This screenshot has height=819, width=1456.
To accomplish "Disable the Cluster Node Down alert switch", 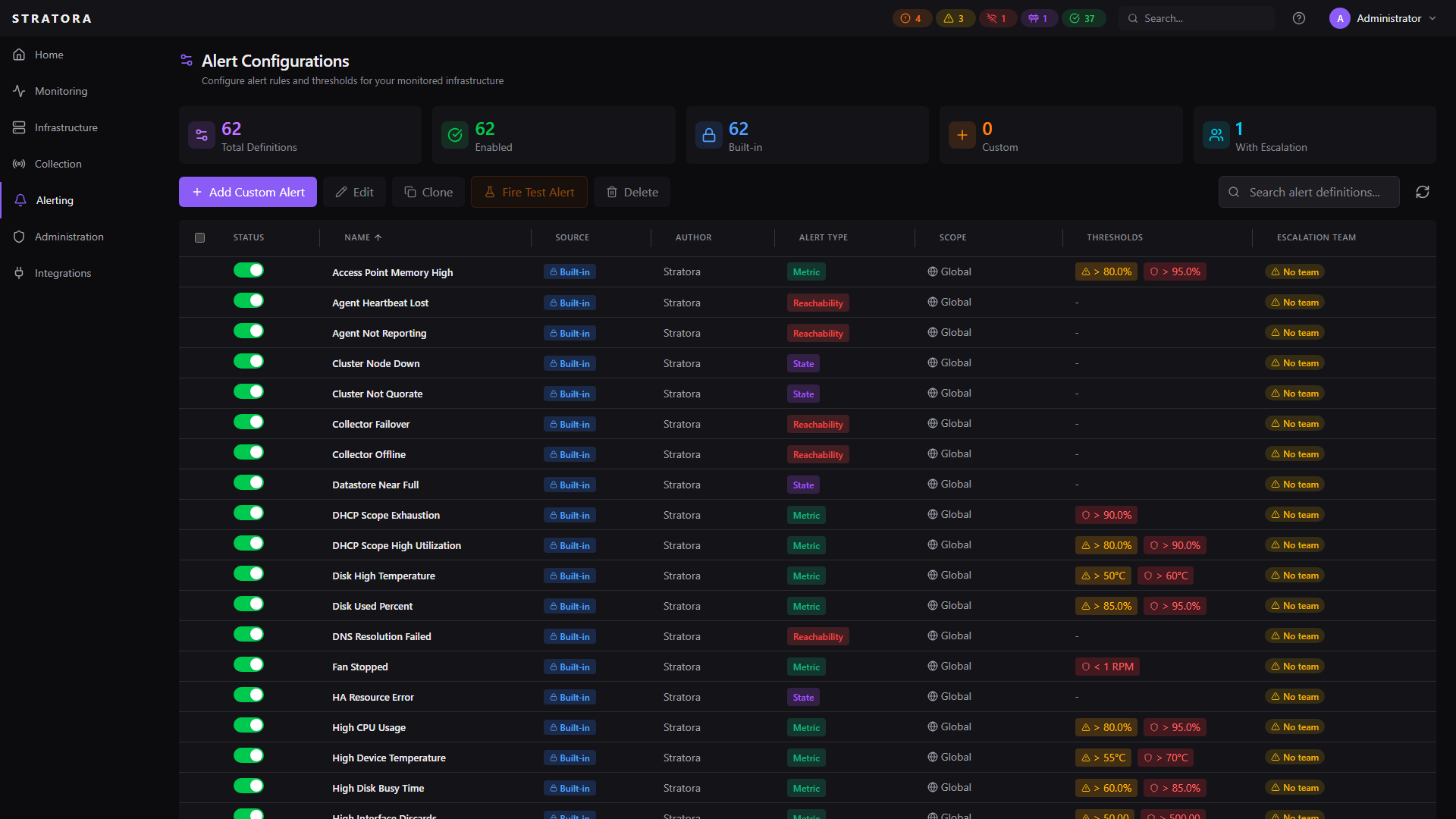I will 249,361.
